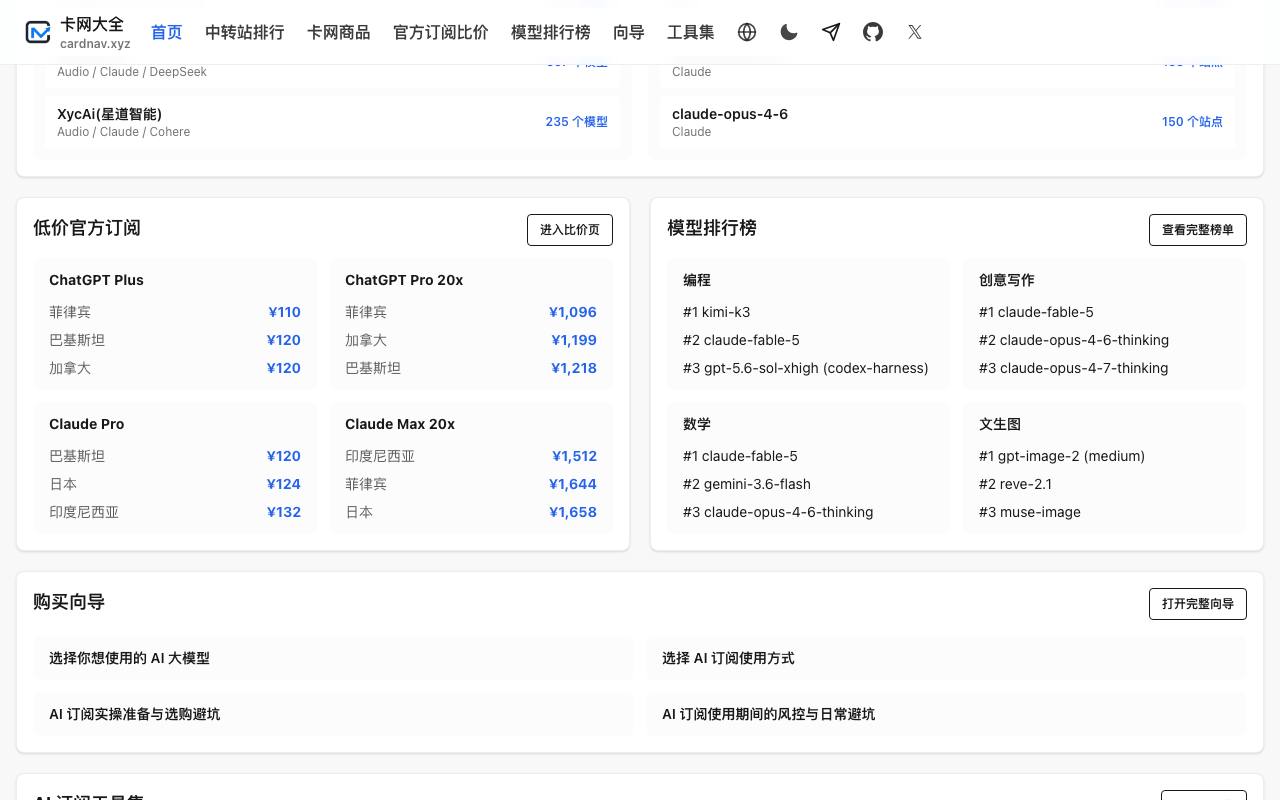Click the ¥1,096 Philippines price
This screenshot has width=1280, height=800.
(573, 312)
